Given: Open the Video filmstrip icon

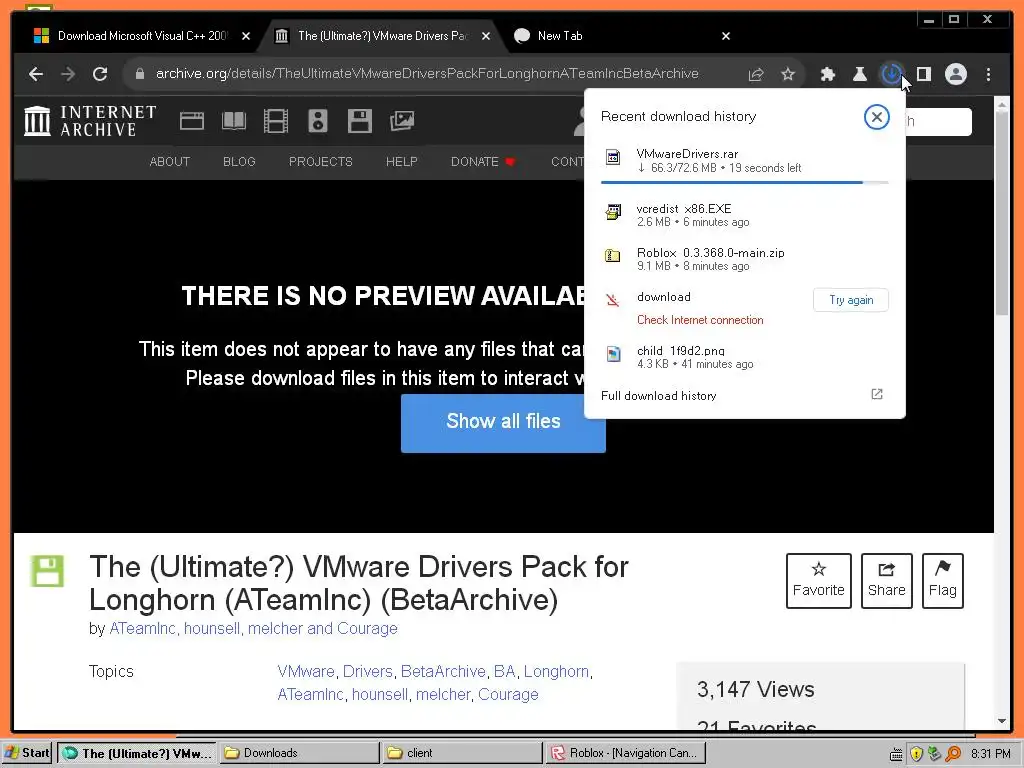Looking at the screenshot, I should point(276,121).
